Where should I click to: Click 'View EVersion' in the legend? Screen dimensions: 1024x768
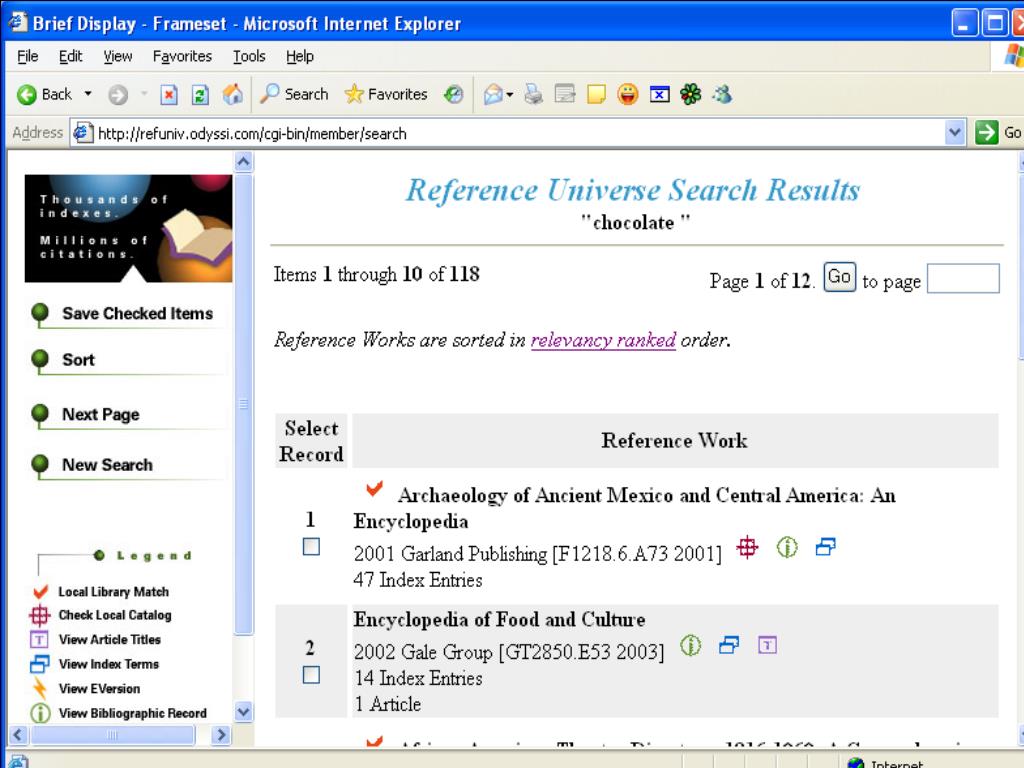click(99, 688)
